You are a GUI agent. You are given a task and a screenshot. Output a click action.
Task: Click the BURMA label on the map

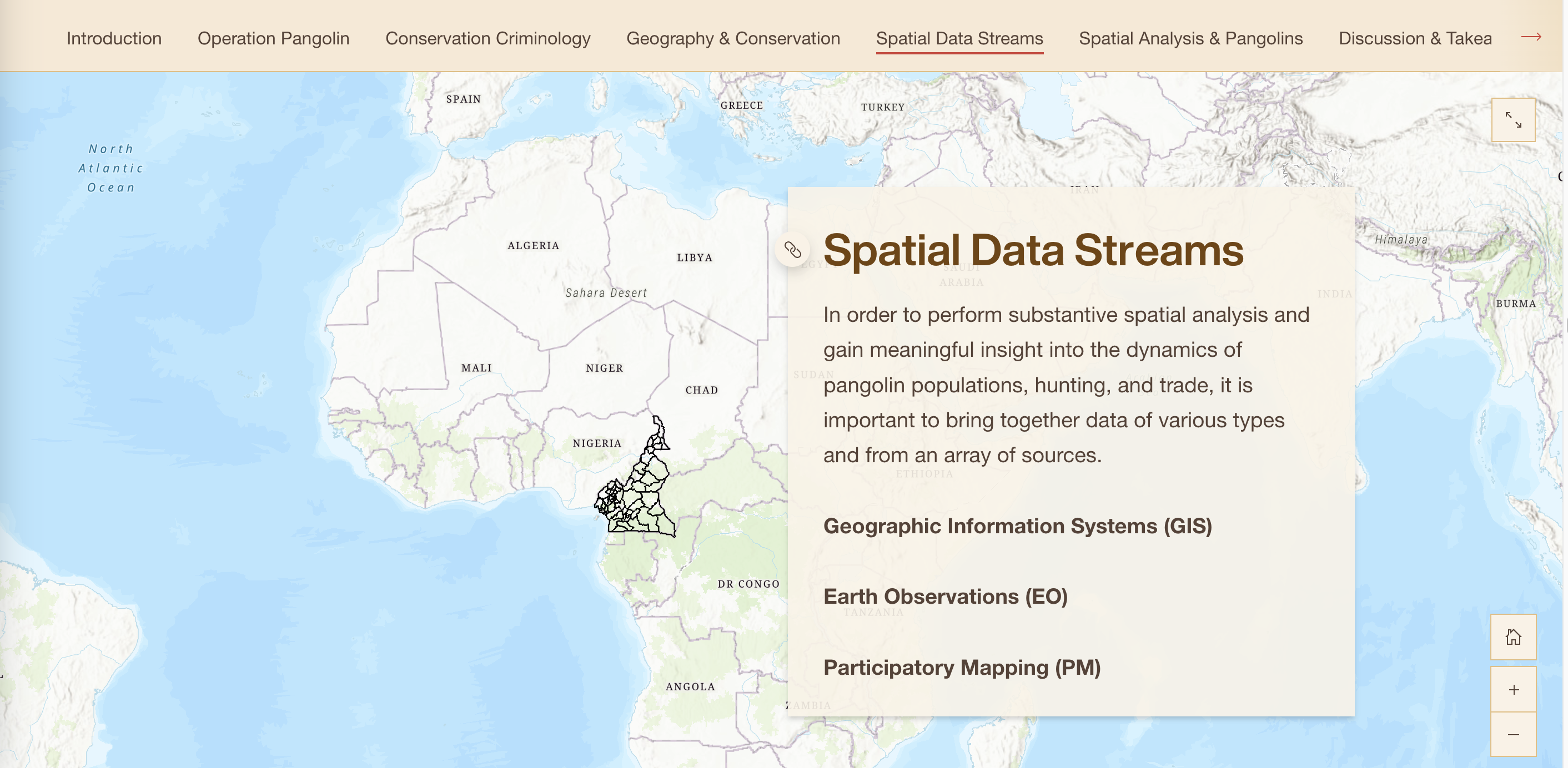[1516, 303]
